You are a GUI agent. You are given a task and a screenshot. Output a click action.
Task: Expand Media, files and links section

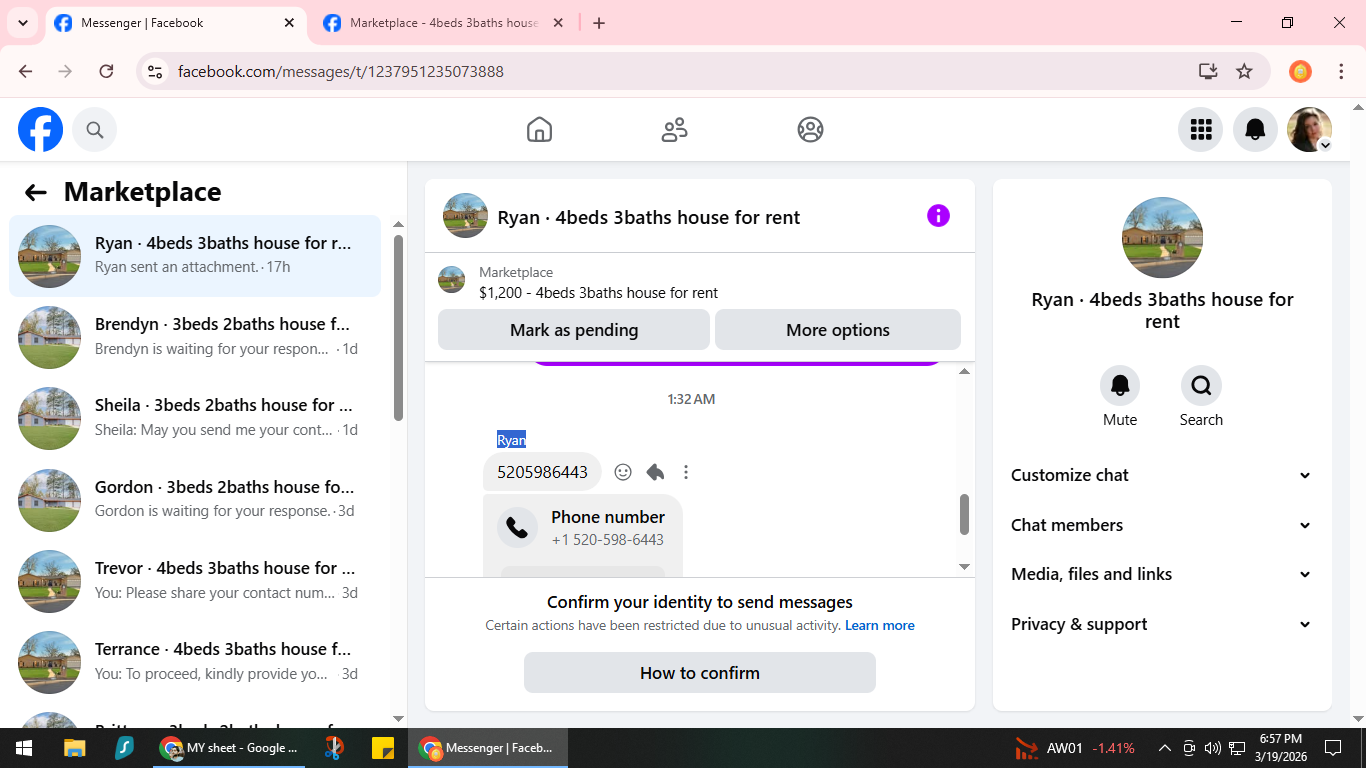pyautogui.click(x=1162, y=574)
